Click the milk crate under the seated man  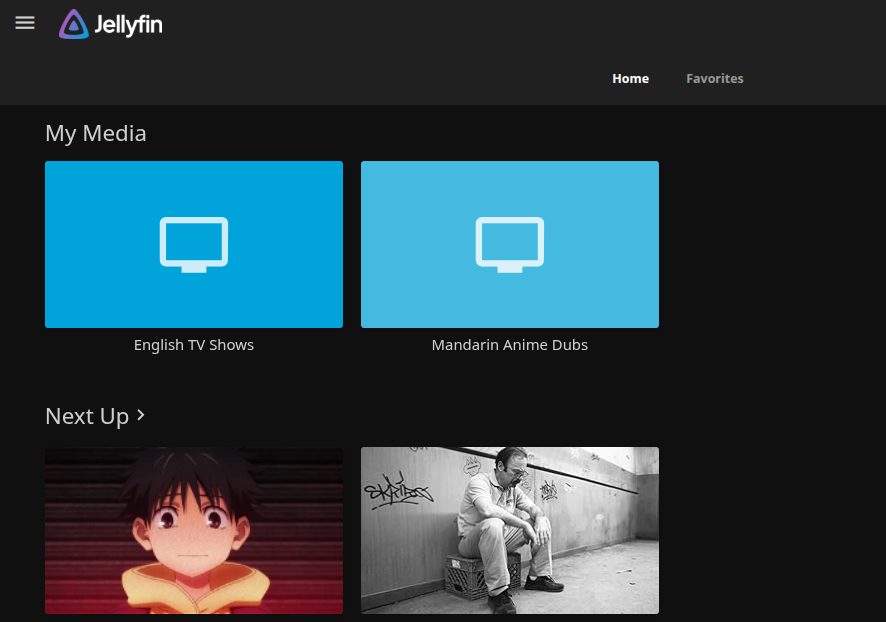pos(482,575)
